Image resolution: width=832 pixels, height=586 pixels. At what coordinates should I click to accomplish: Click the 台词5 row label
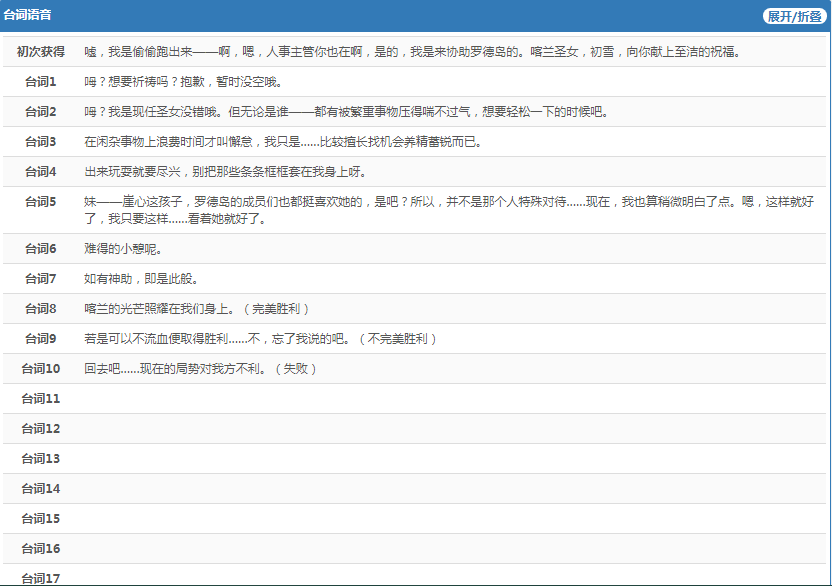click(41, 201)
